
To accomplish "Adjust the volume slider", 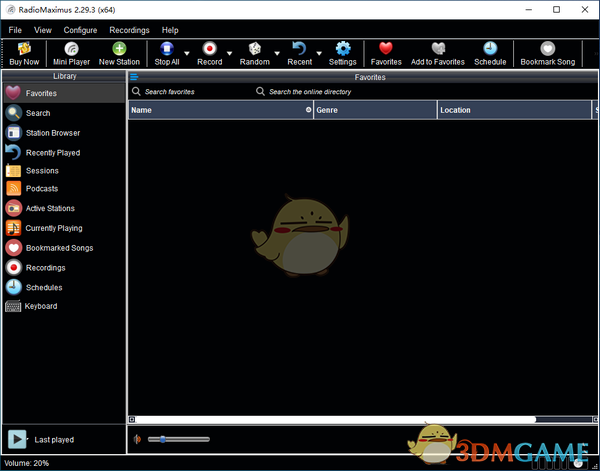I will pos(179,439).
